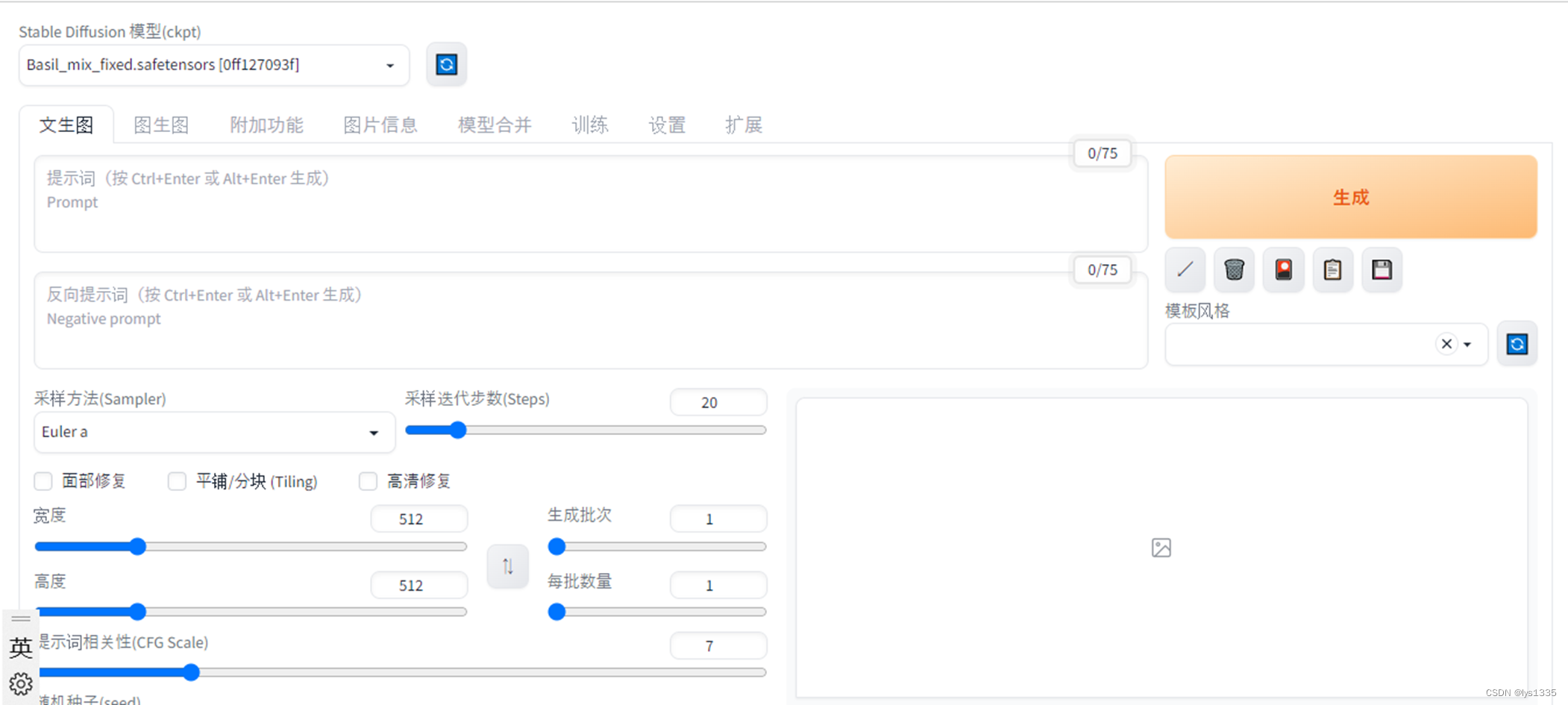Click the CFG Scale value field showing 7
1568x705 pixels.
718,645
